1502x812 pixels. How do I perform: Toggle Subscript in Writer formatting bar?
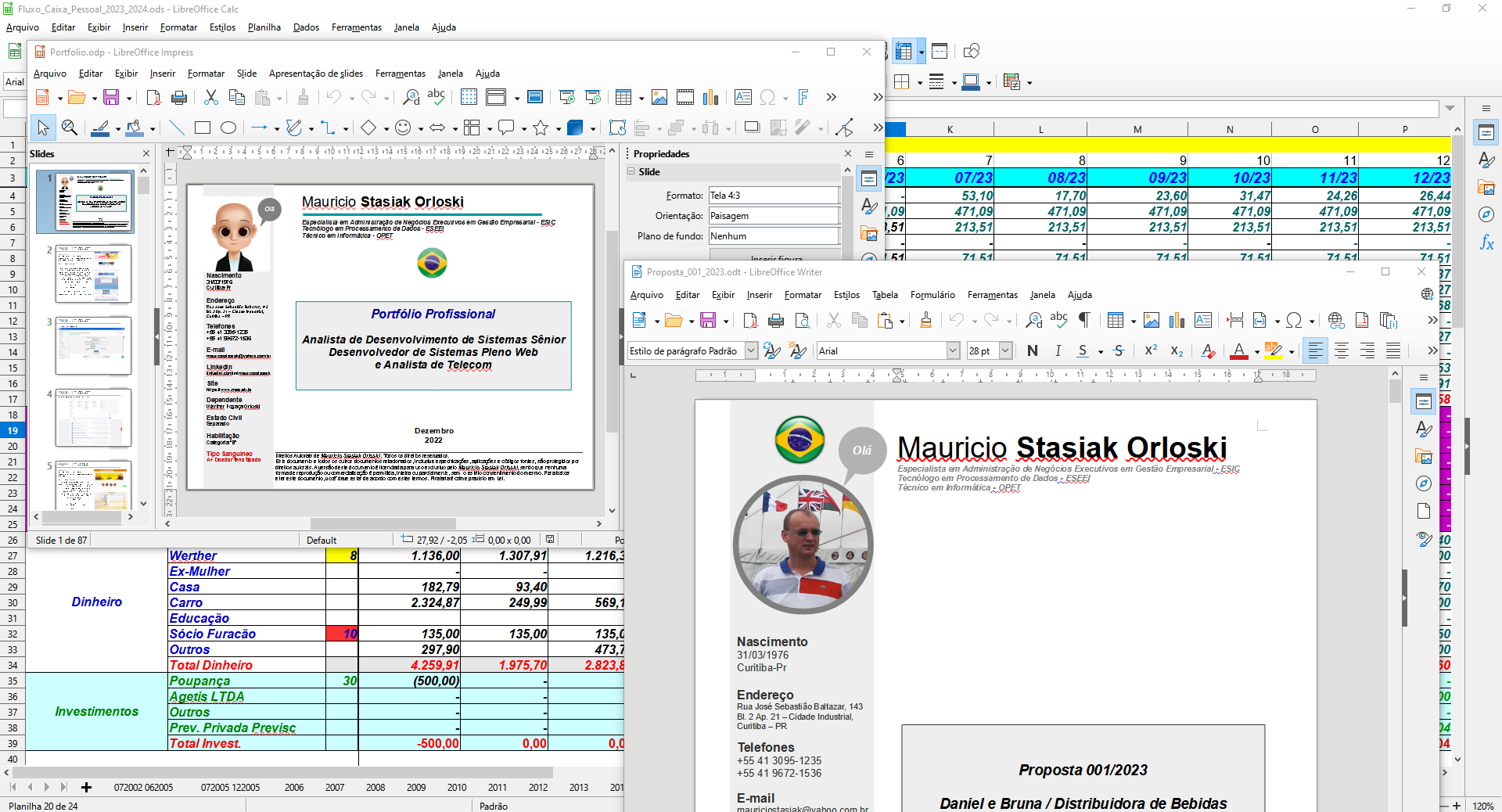(x=1177, y=351)
